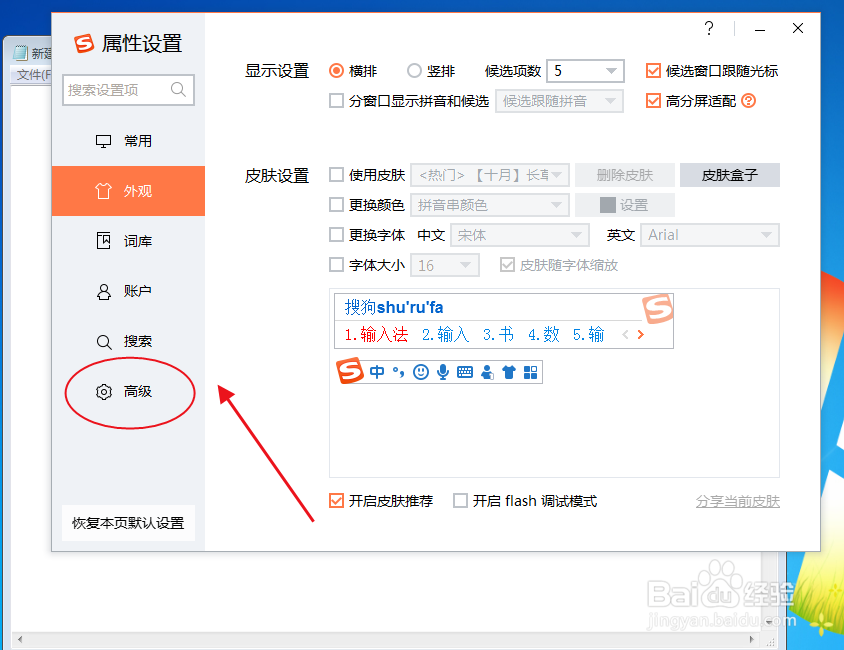
Task: Click candidate 1.输入法 in preview
Action: [376, 335]
